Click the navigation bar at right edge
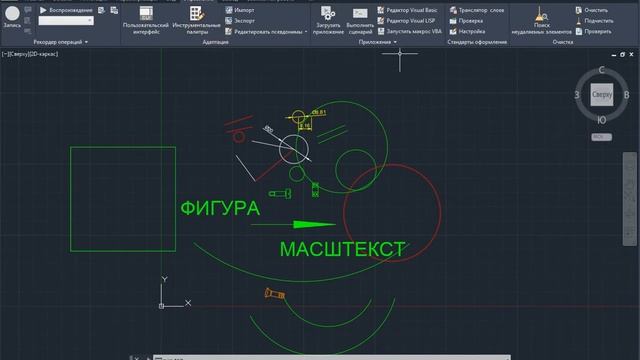This screenshot has height=360, width=640. (629, 199)
